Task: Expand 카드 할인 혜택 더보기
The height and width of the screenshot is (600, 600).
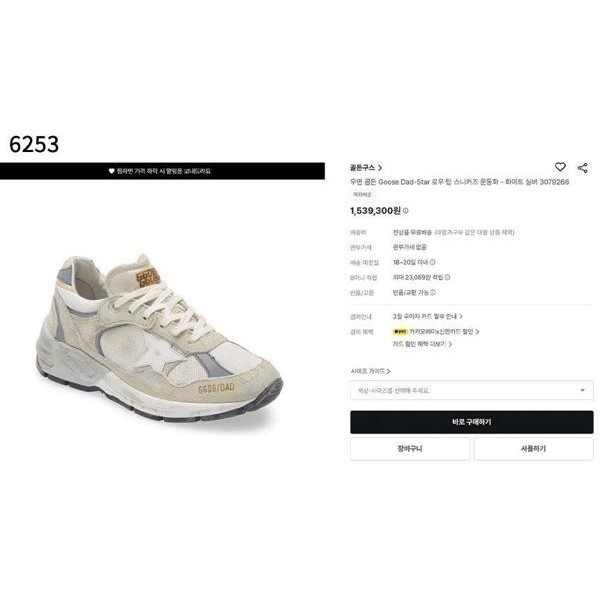Action: [x=422, y=344]
